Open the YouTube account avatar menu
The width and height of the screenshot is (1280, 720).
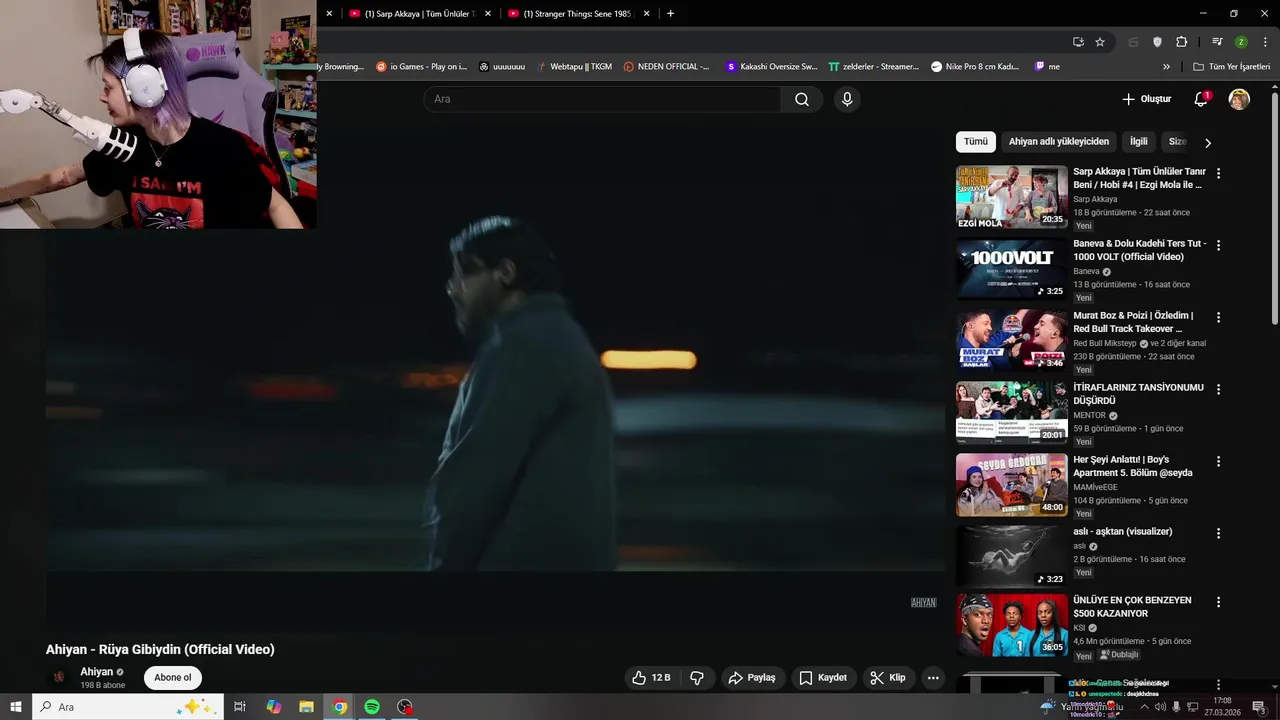click(x=1239, y=99)
